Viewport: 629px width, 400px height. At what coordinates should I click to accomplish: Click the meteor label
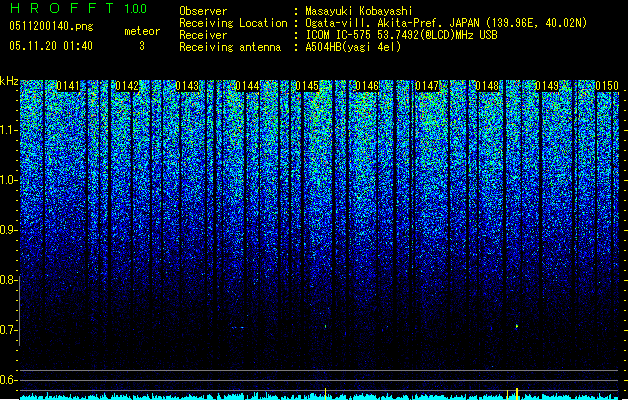(142, 31)
